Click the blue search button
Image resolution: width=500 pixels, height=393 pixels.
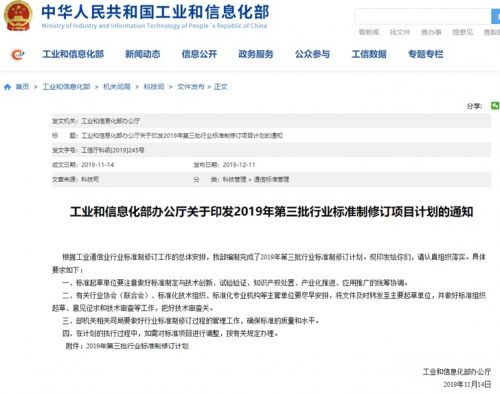coord(496,16)
